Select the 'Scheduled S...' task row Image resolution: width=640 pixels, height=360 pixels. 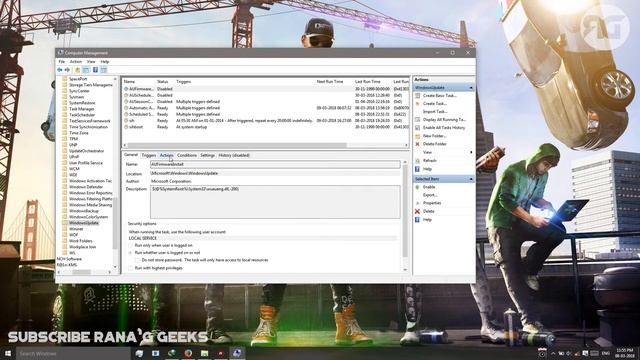pos(265,115)
